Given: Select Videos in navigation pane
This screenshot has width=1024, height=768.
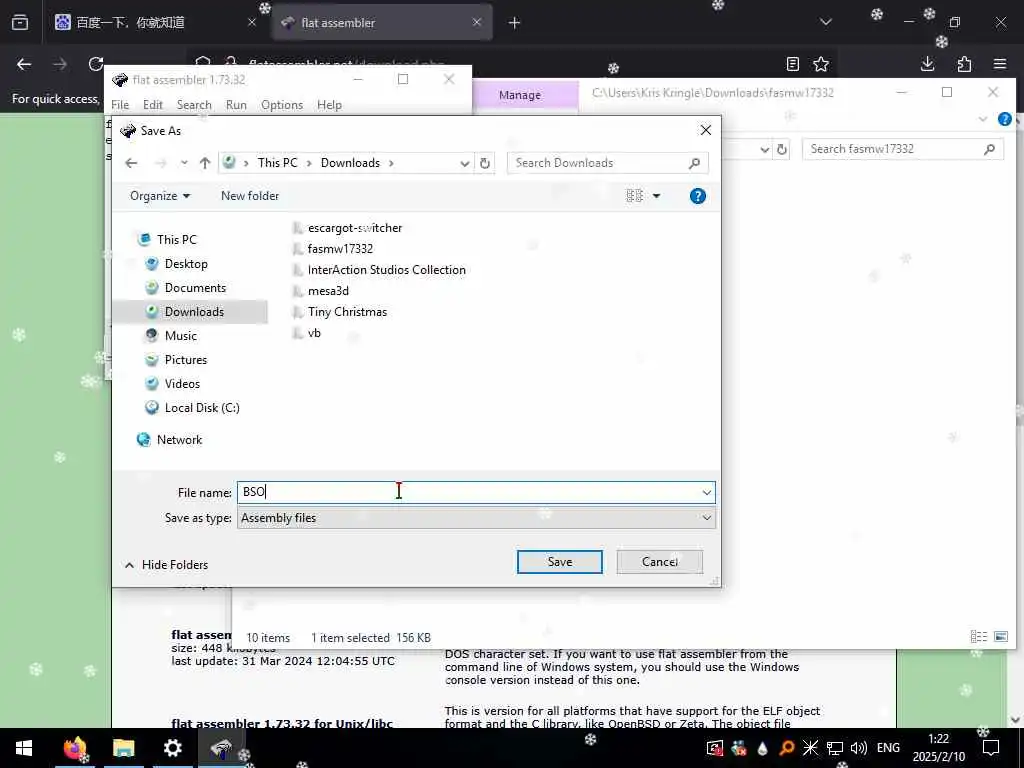Looking at the screenshot, I should 182,384.
